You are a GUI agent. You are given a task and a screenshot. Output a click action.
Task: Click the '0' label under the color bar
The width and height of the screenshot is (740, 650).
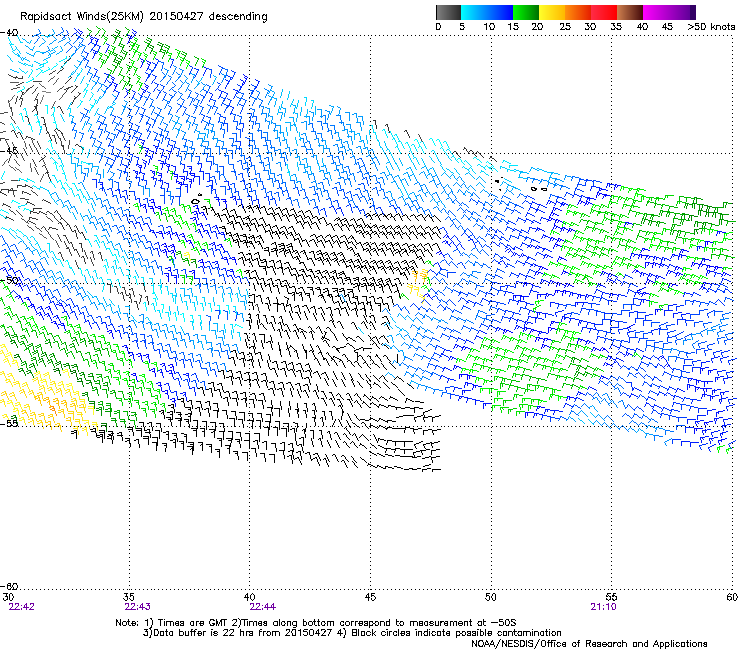point(438,27)
